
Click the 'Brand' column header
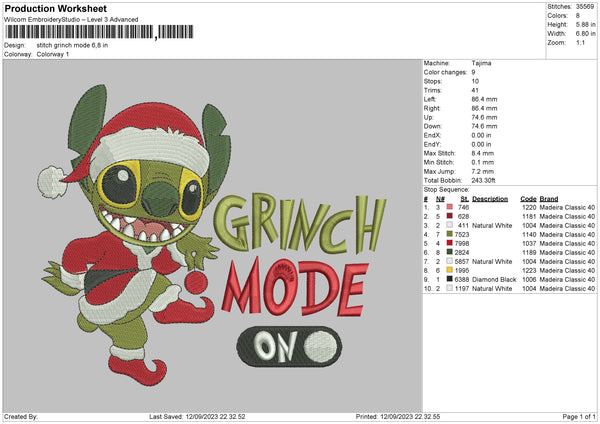tap(549, 199)
